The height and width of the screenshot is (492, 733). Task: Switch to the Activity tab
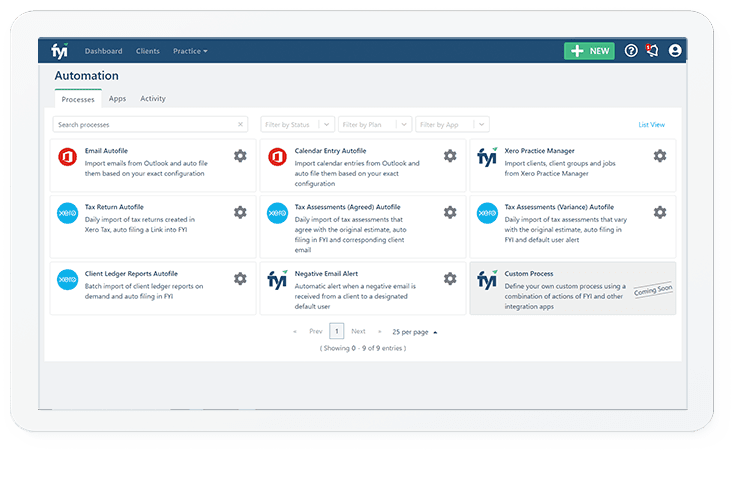point(153,99)
